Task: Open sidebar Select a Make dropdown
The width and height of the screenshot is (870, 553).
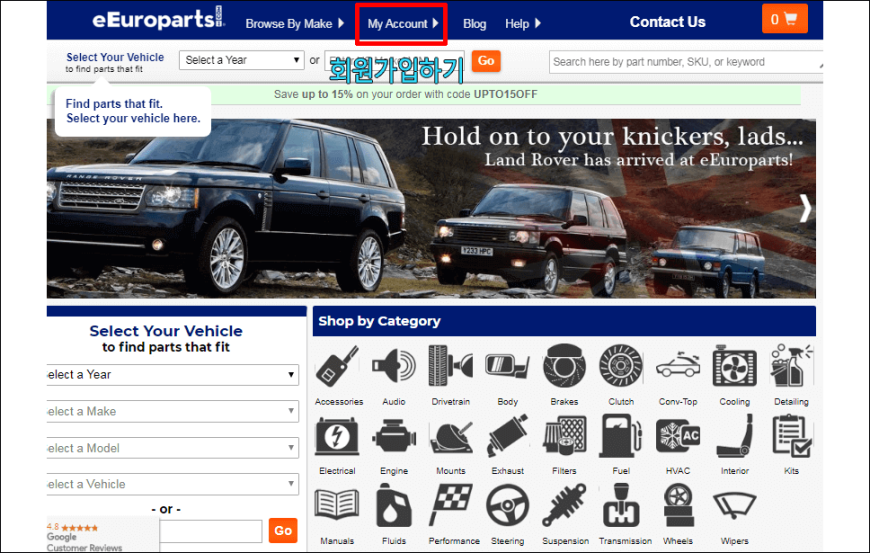Action: tap(173, 412)
